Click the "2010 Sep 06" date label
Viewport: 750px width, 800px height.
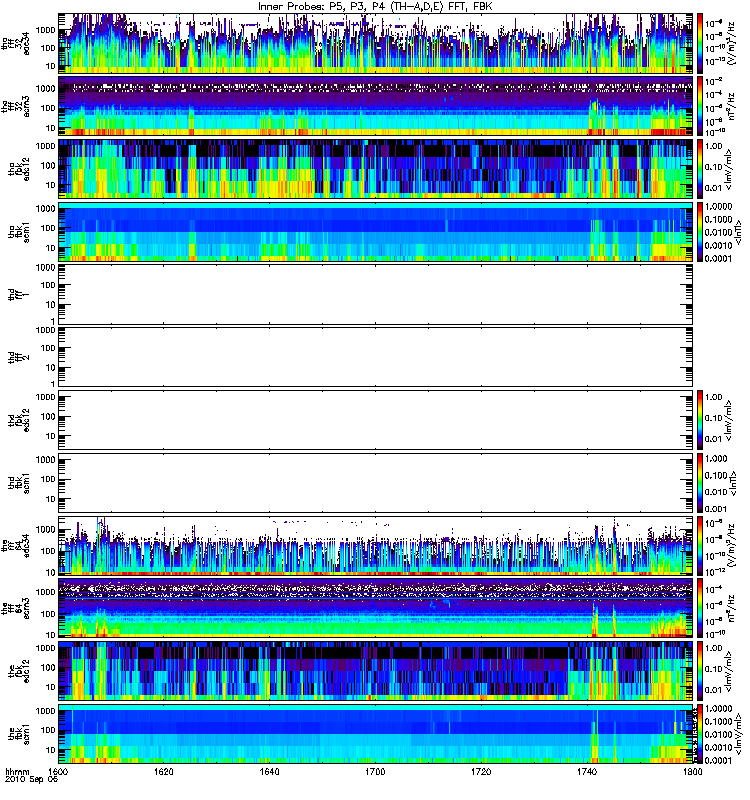31,780
